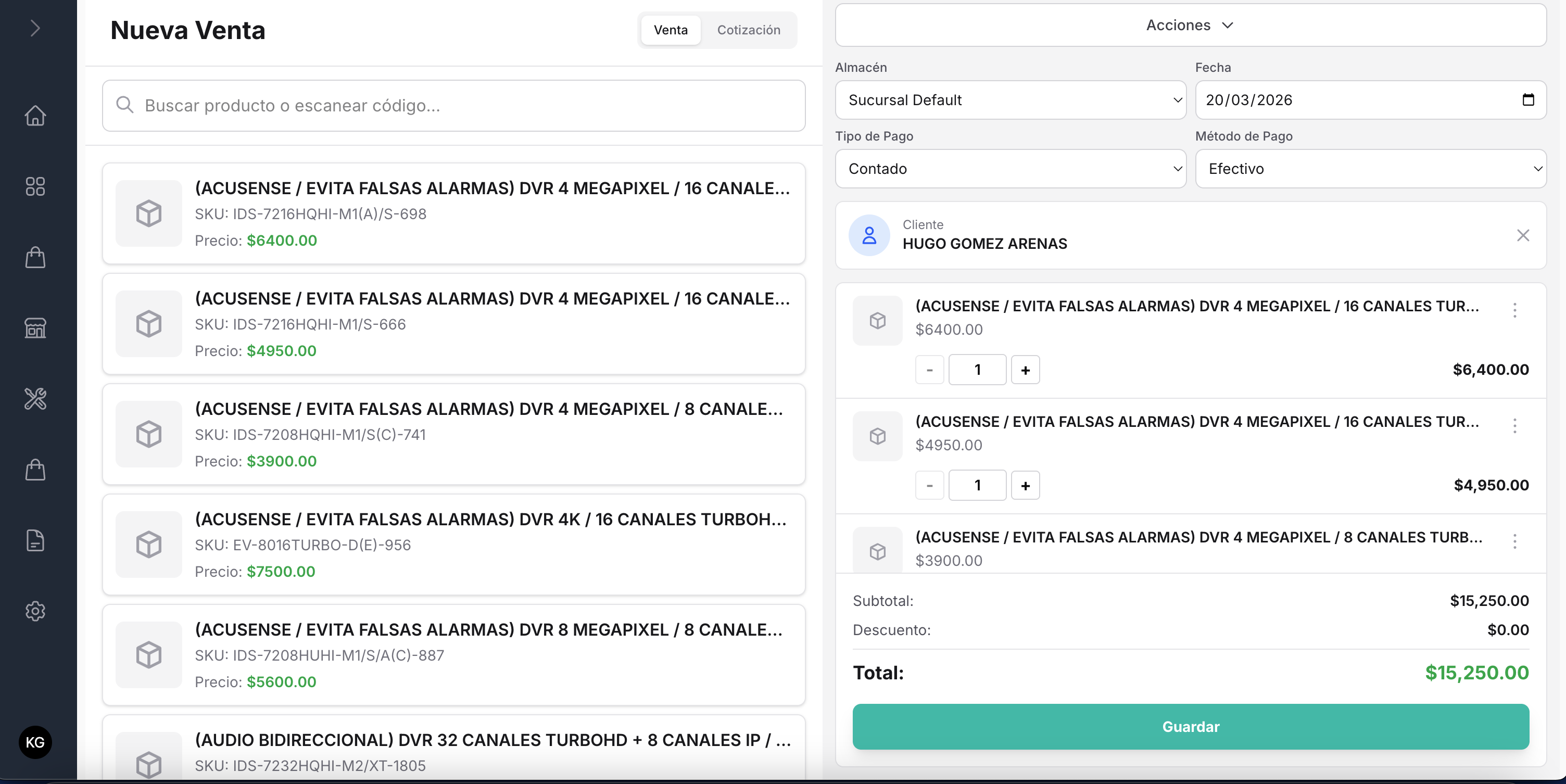This screenshot has height=784, width=1566.
Task: Open Settings from the sidebar gear icon
Action: point(35,611)
